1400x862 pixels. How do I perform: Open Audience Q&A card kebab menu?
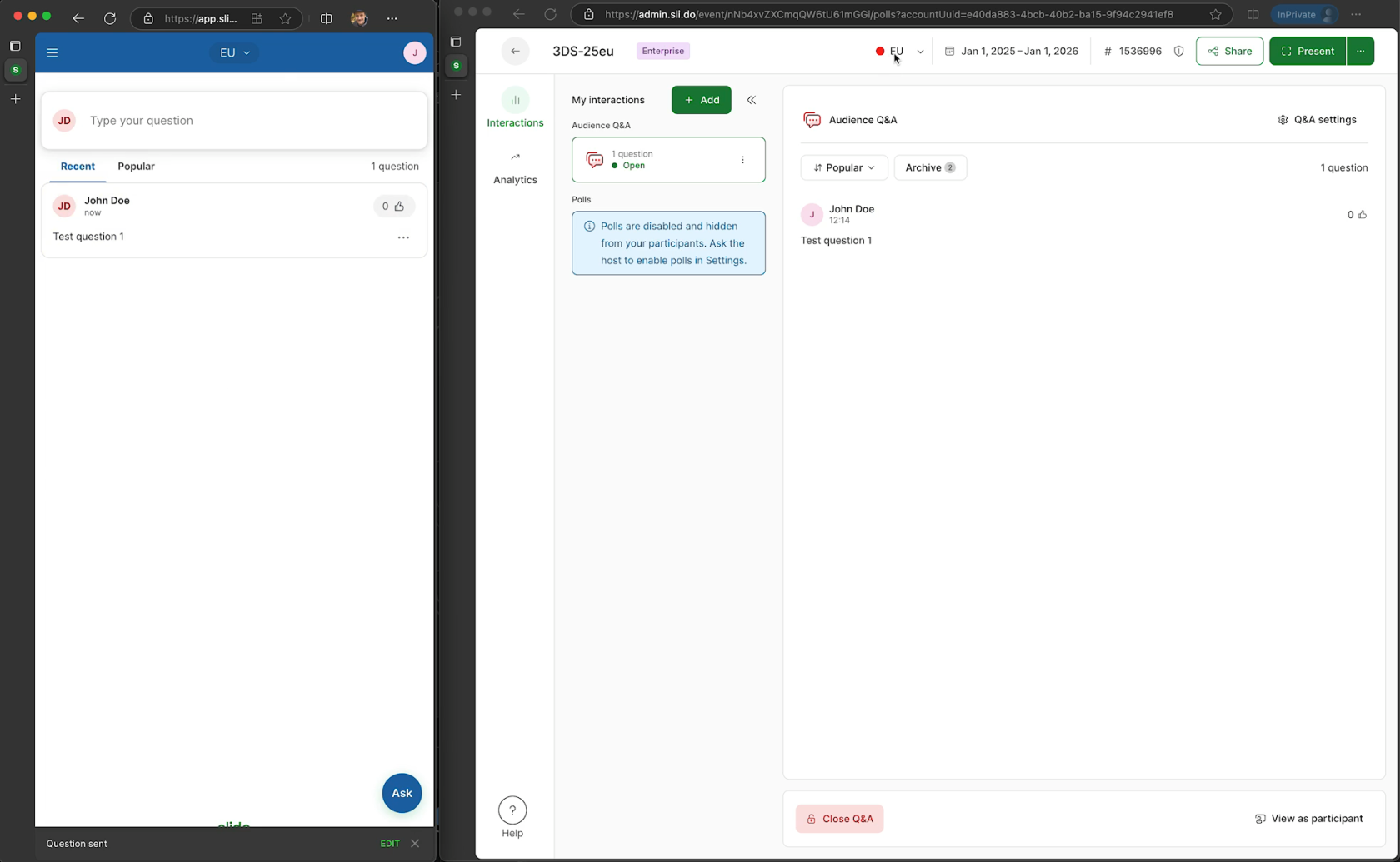click(x=742, y=160)
